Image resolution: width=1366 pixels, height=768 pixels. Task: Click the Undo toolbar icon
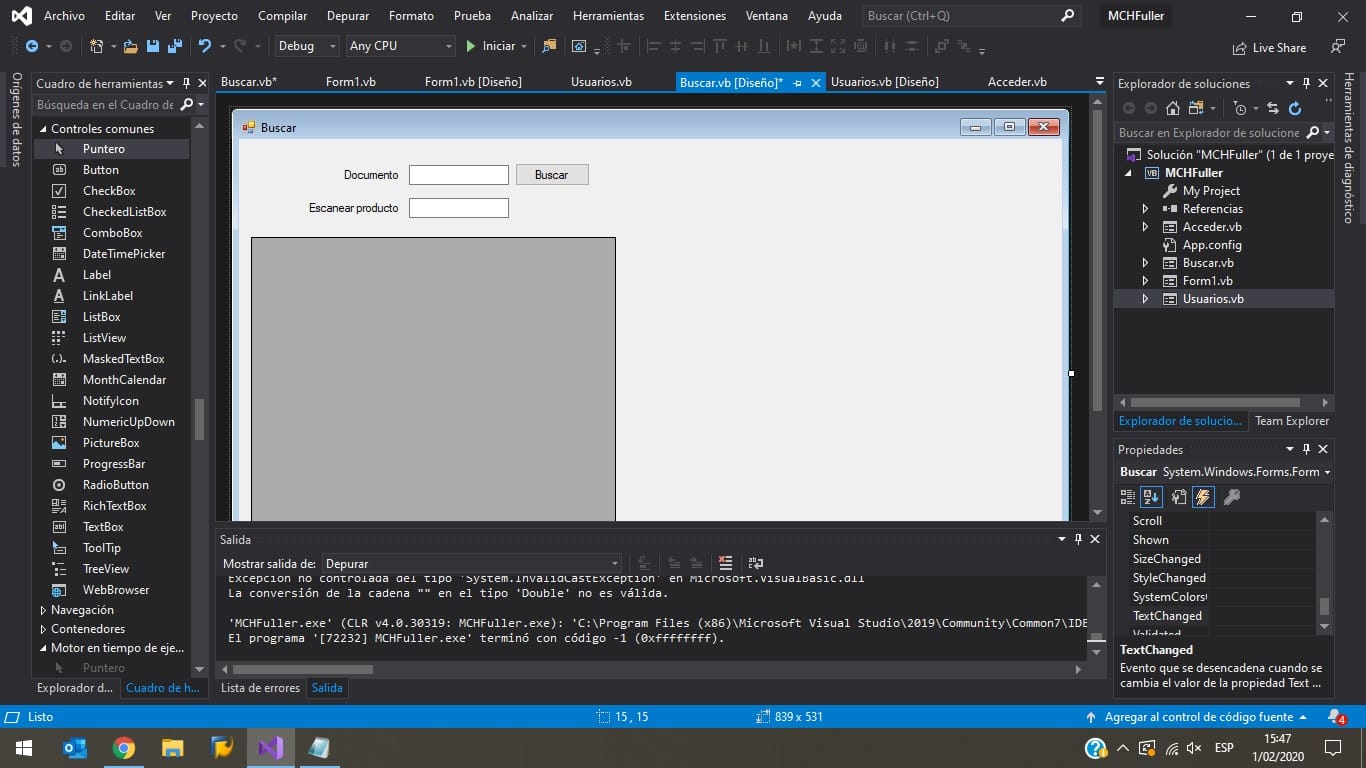tap(205, 45)
